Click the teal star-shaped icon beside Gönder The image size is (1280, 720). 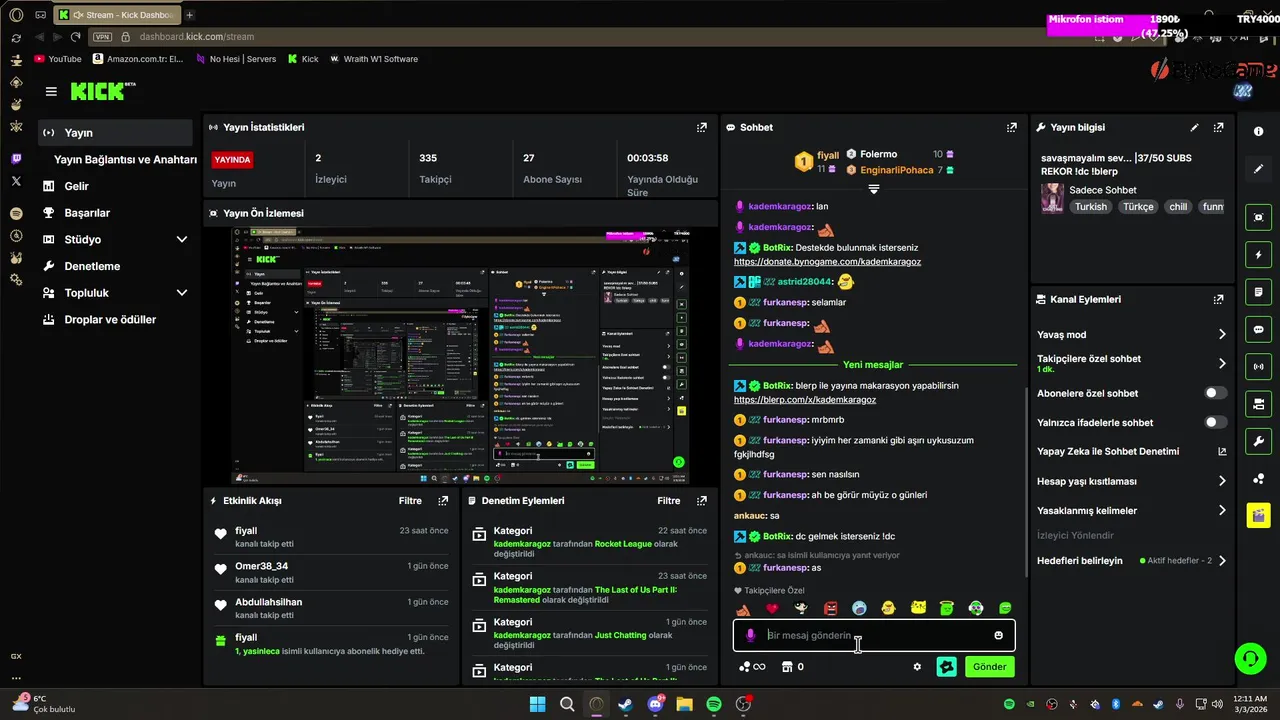(946, 667)
